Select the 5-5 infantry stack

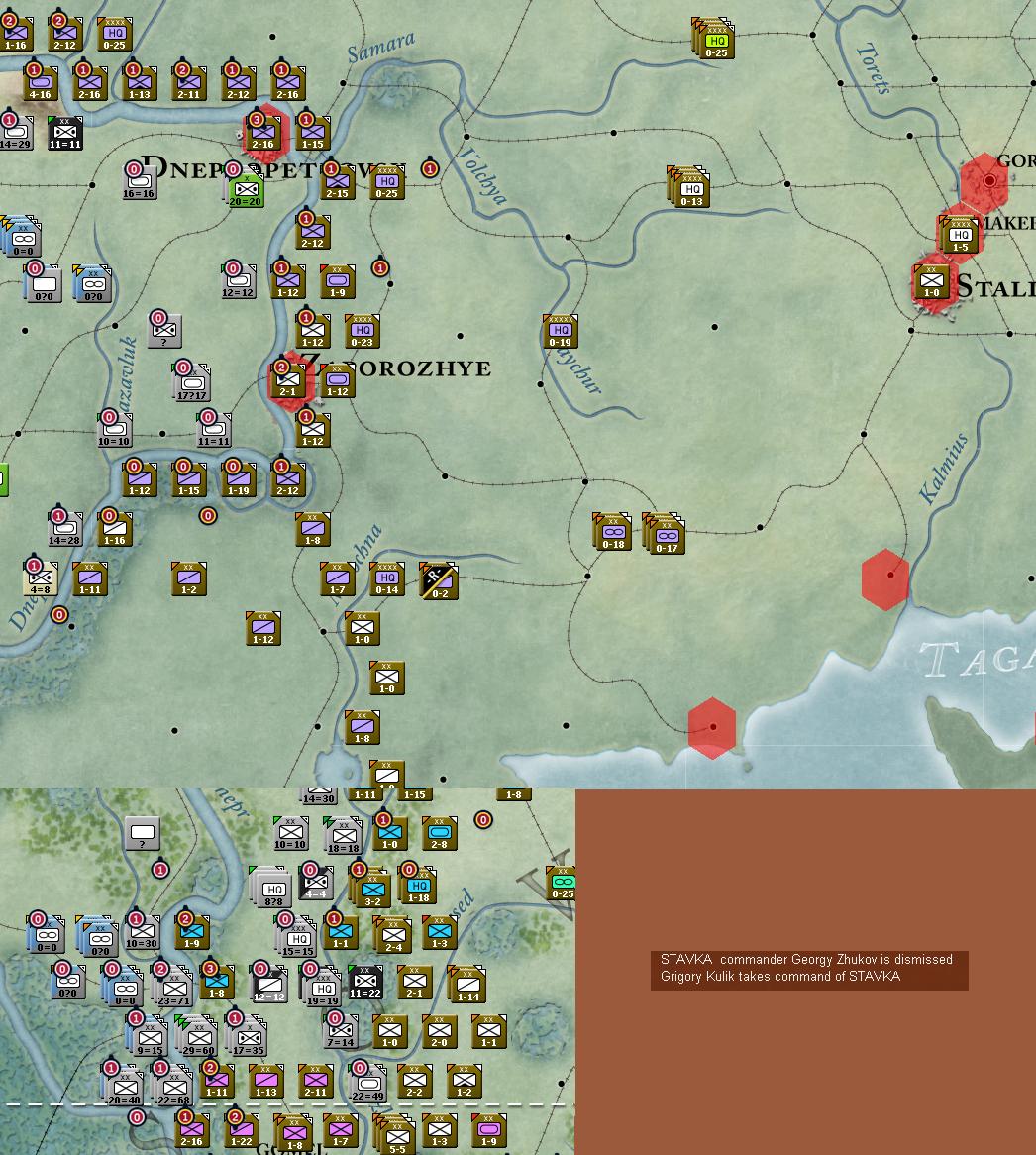396,1136
